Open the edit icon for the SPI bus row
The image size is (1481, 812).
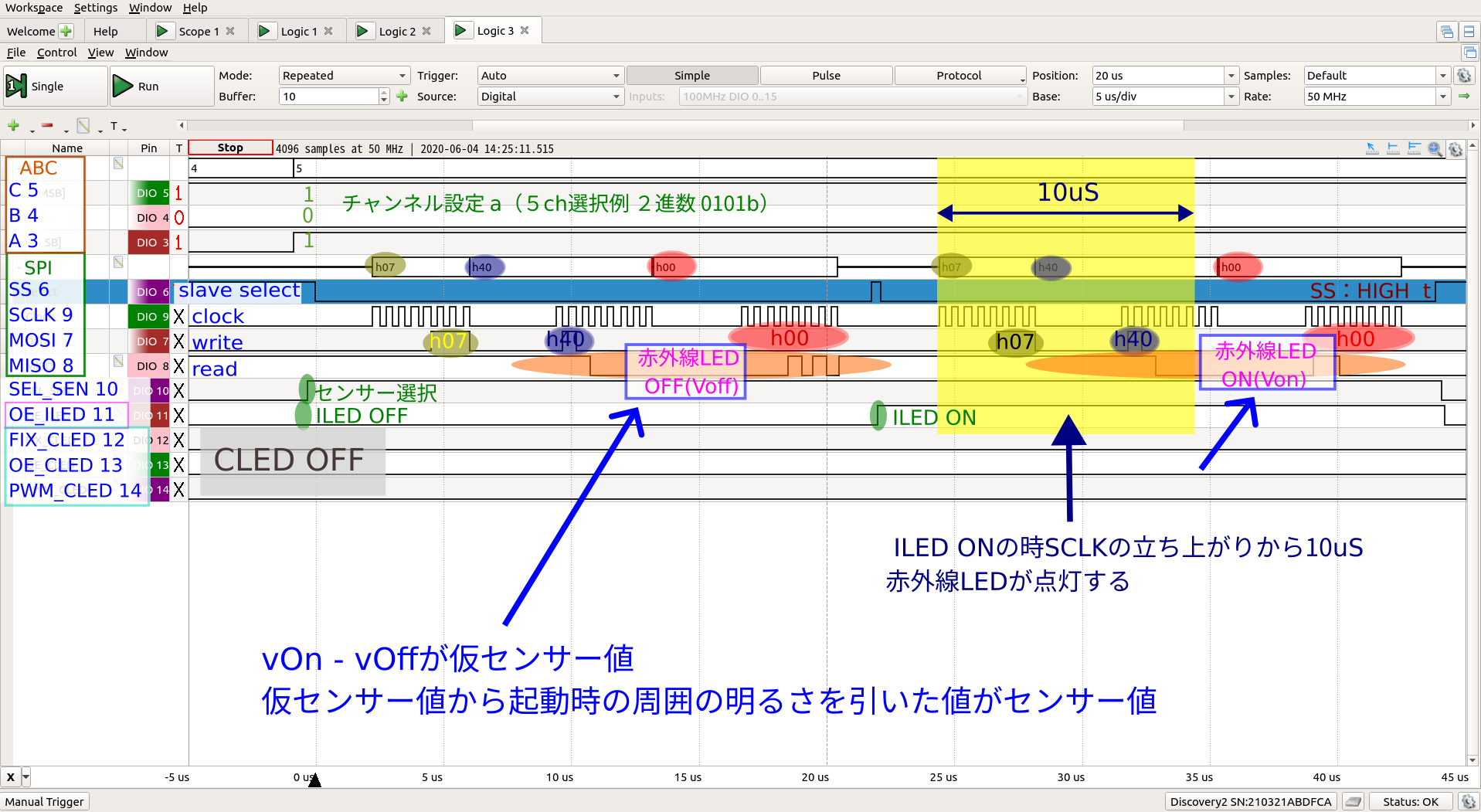pyautogui.click(x=118, y=263)
